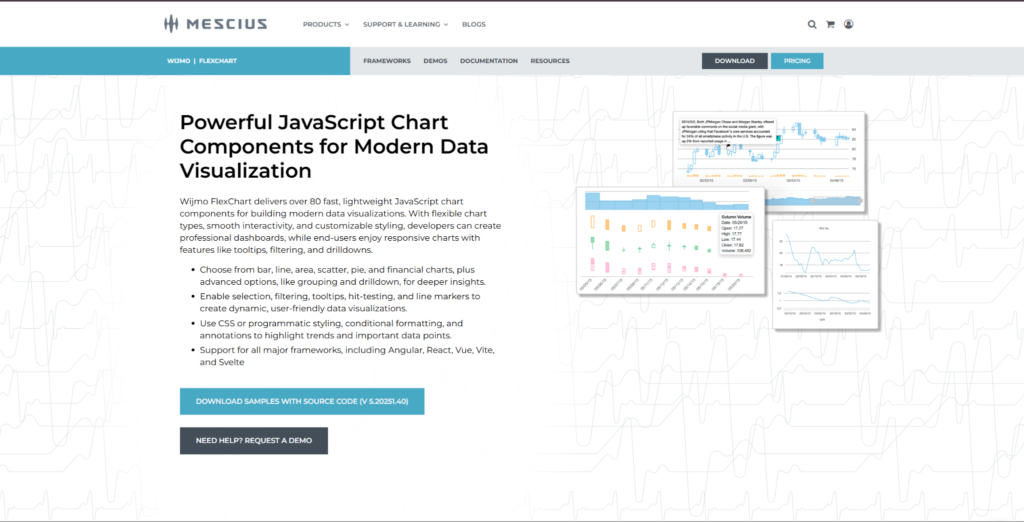Screen dimensions: 1024x522
Task: Click Need Help? Request a Demo
Action: [253, 440]
